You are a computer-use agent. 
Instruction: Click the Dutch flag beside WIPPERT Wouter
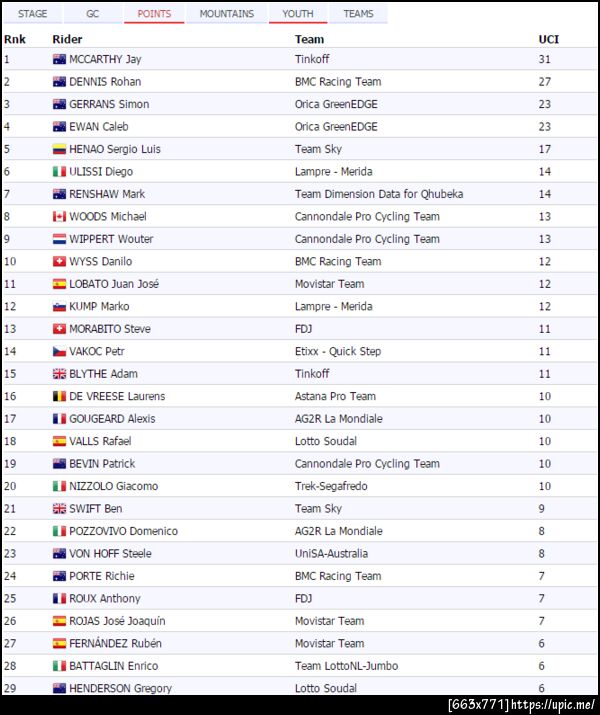pos(59,239)
